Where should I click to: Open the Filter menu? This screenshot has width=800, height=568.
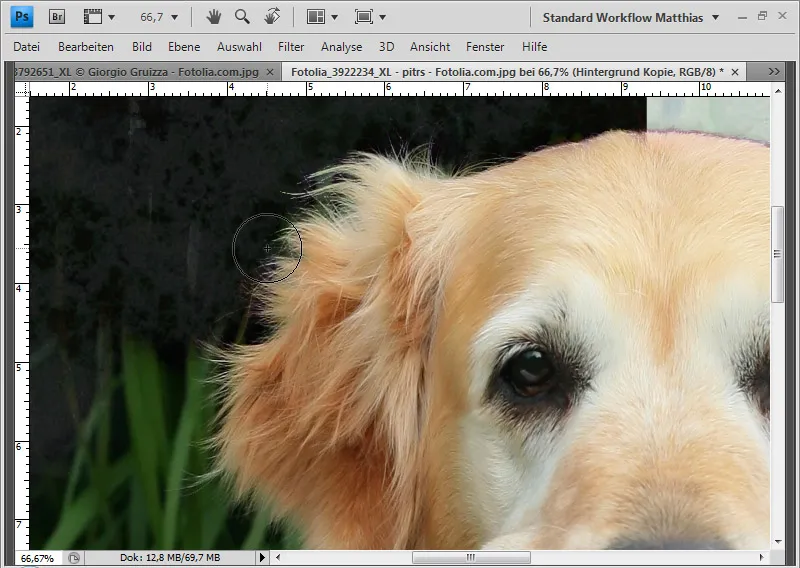(x=291, y=47)
